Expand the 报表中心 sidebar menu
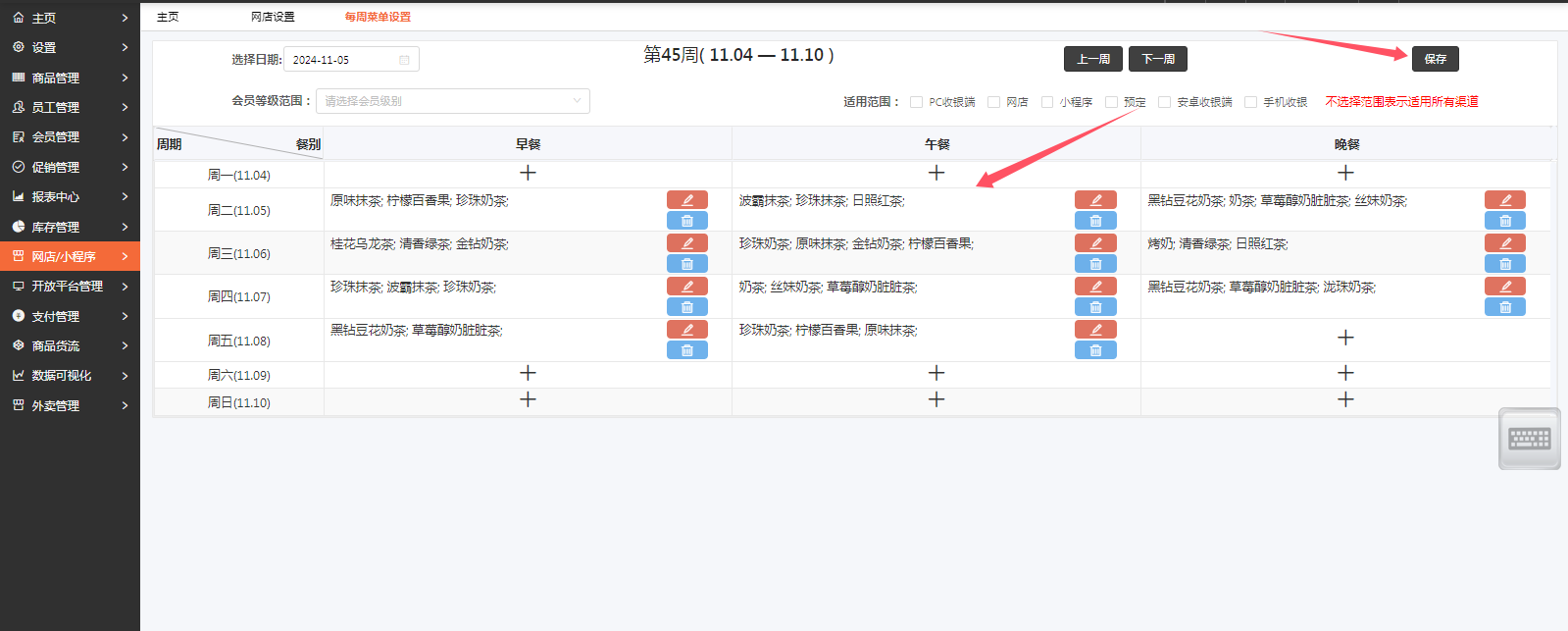Screen dimensions: 1568x631 pyautogui.click(x=70, y=196)
